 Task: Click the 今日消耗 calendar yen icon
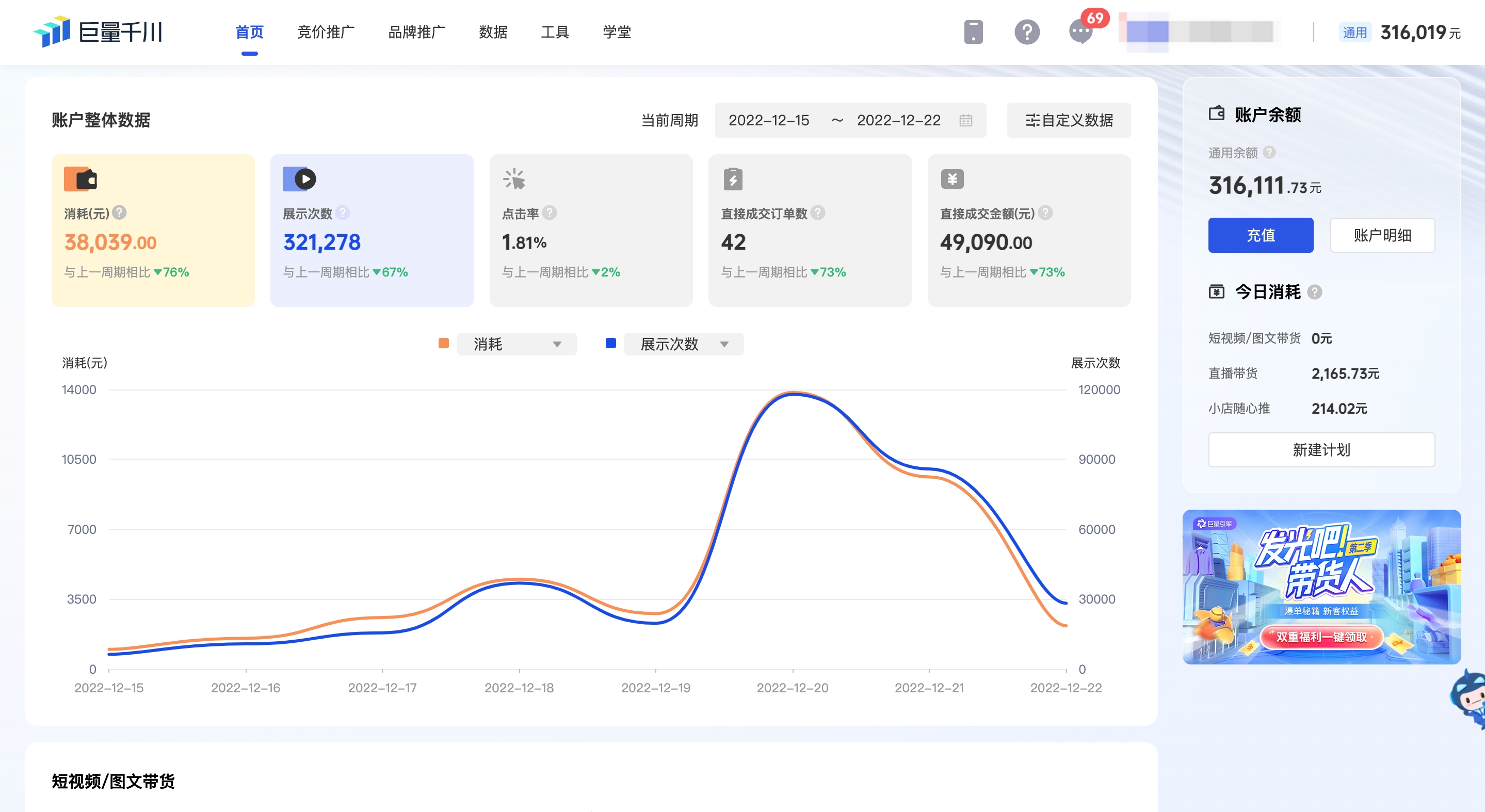tap(1216, 292)
